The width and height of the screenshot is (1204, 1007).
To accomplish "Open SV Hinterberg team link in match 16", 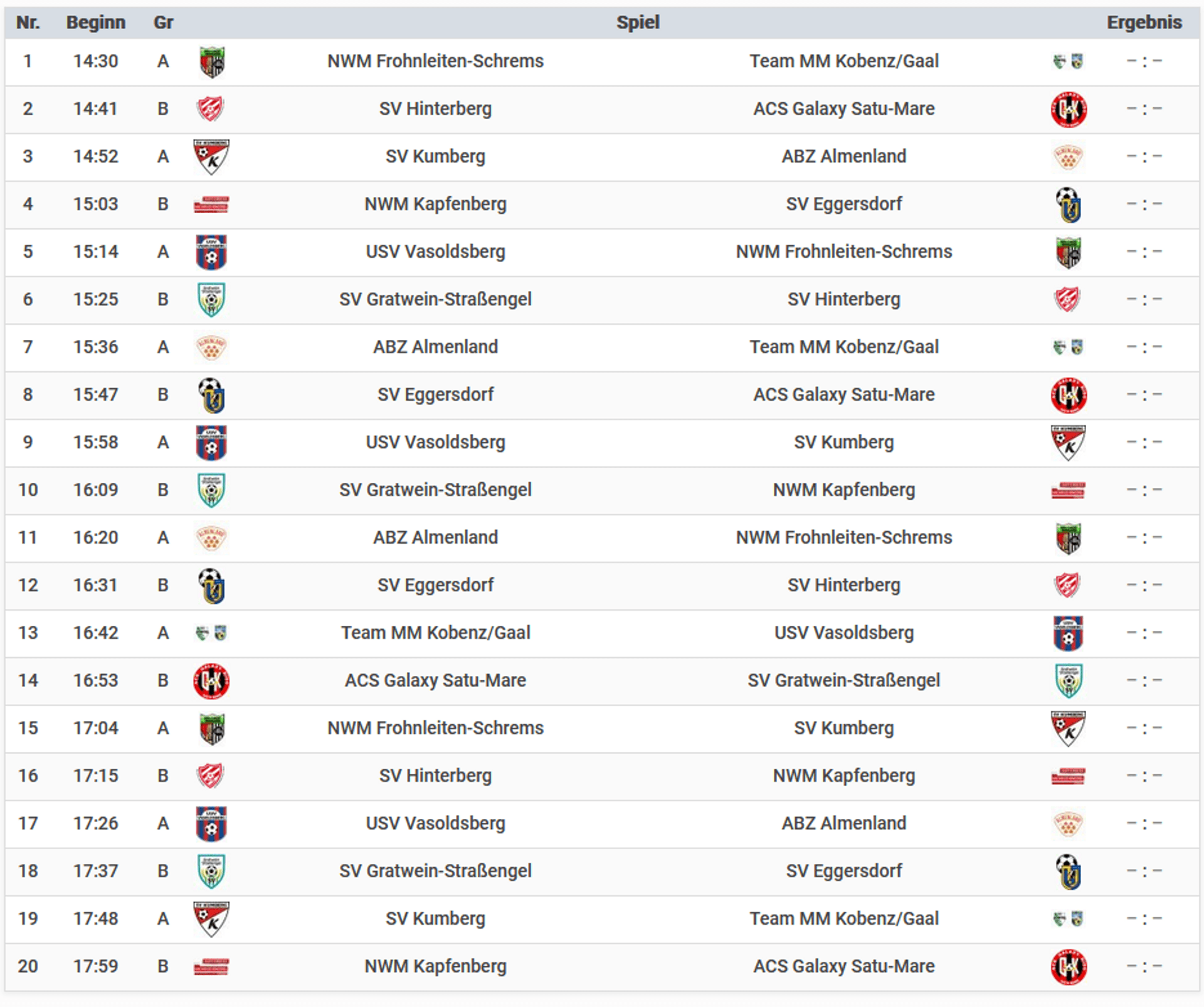I will pos(435,776).
